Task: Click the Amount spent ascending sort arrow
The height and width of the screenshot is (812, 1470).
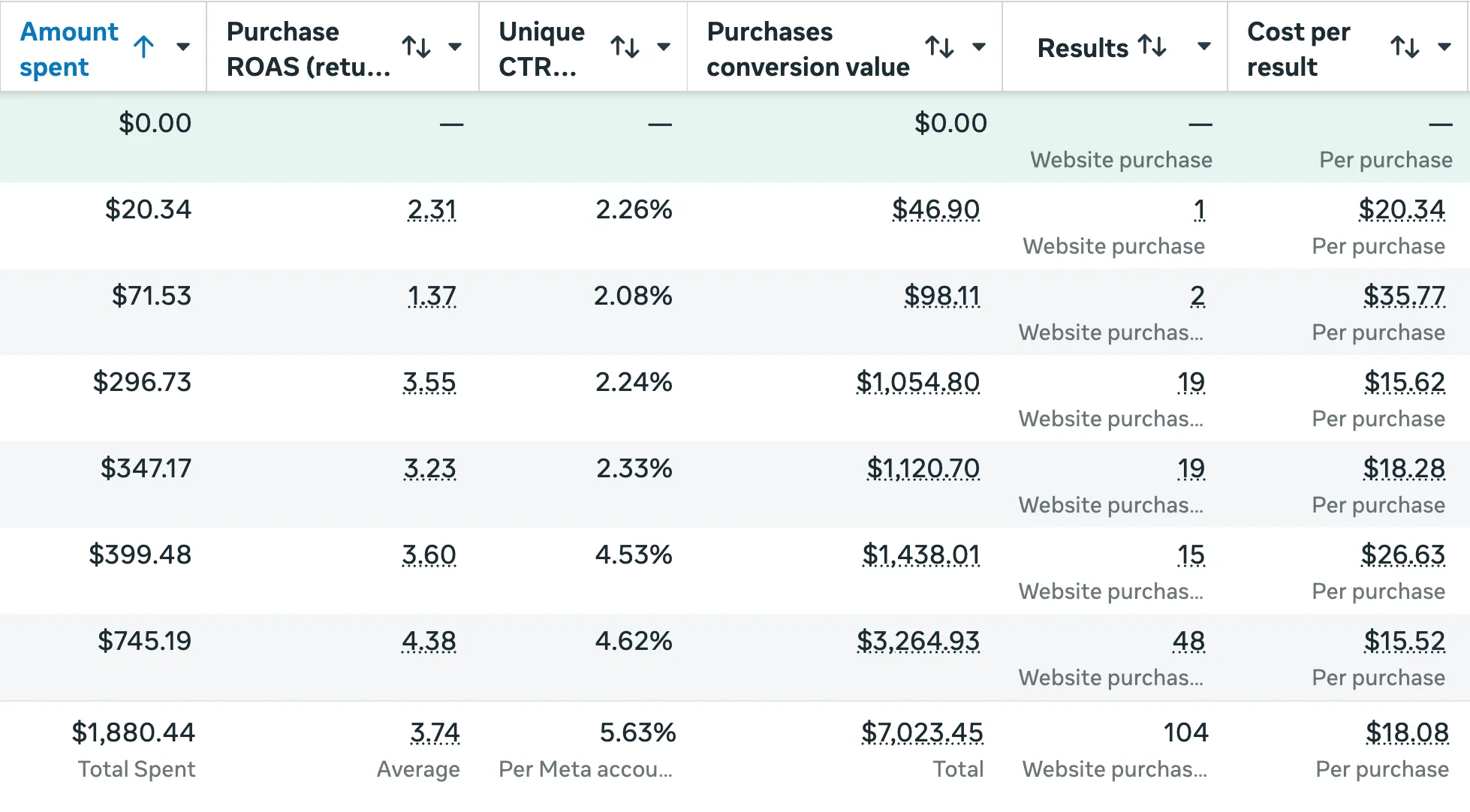Action: [144, 47]
